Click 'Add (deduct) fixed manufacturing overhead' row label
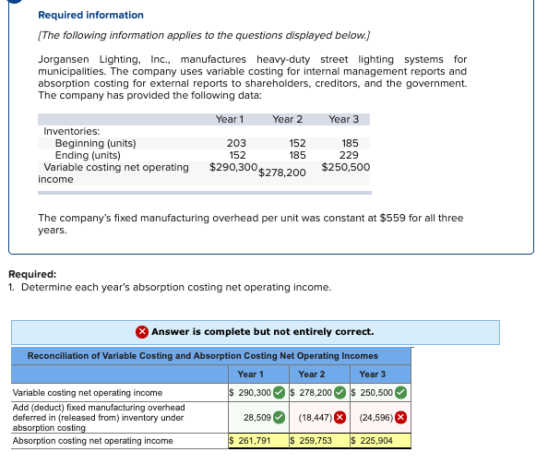 point(99,417)
